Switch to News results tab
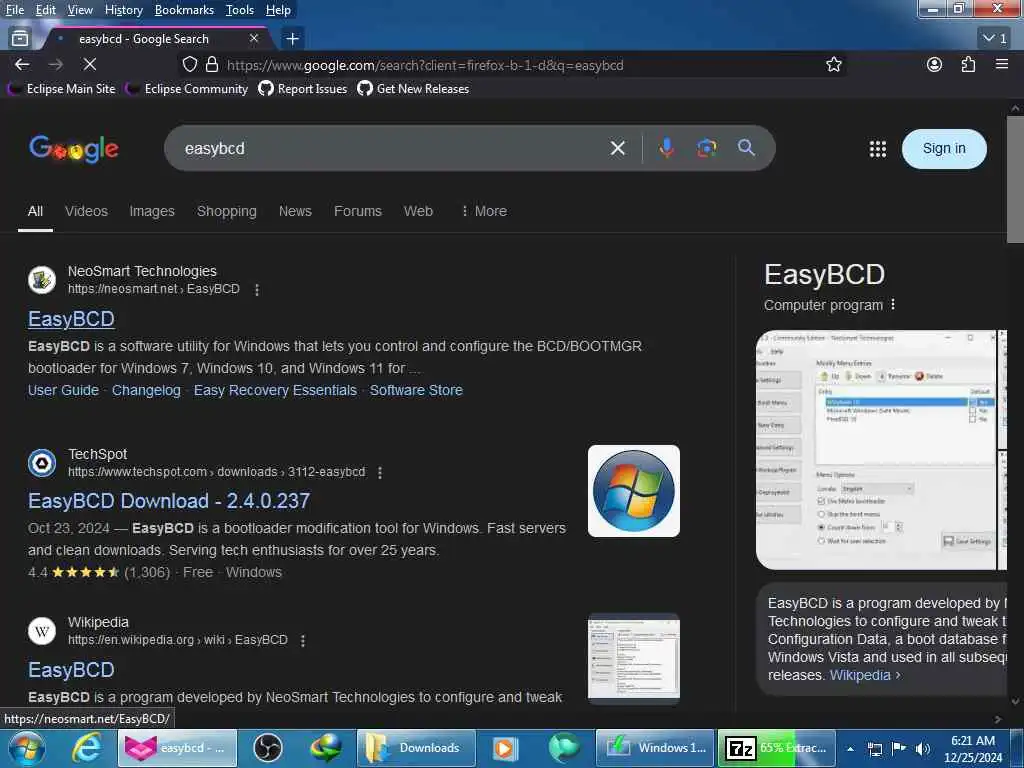 coord(295,211)
